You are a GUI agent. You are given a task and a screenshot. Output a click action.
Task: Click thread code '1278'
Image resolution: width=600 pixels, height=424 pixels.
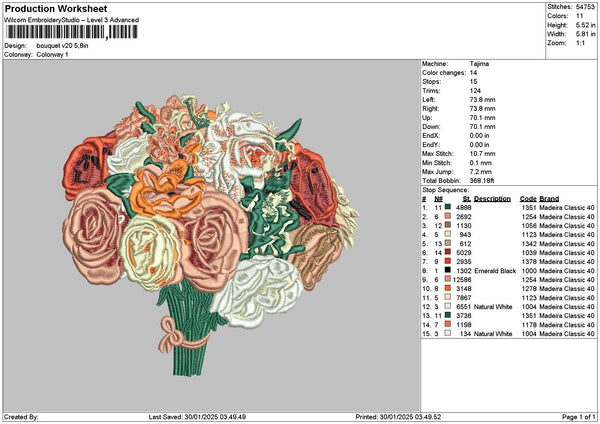529,289
